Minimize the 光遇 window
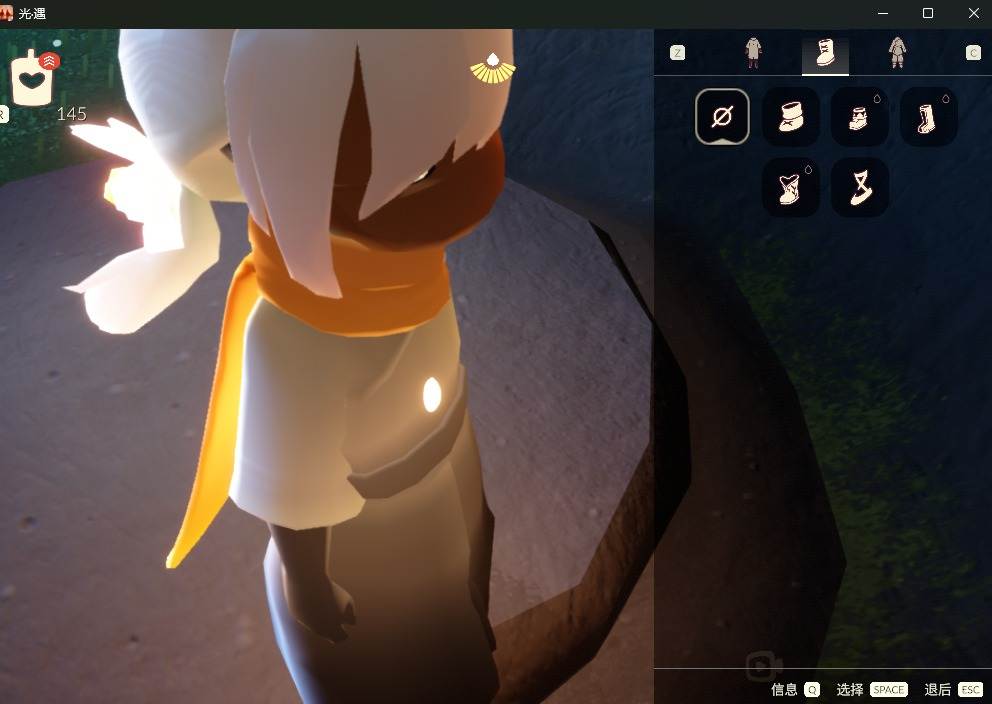Viewport: 992px width, 704px height. click(883, 13)
